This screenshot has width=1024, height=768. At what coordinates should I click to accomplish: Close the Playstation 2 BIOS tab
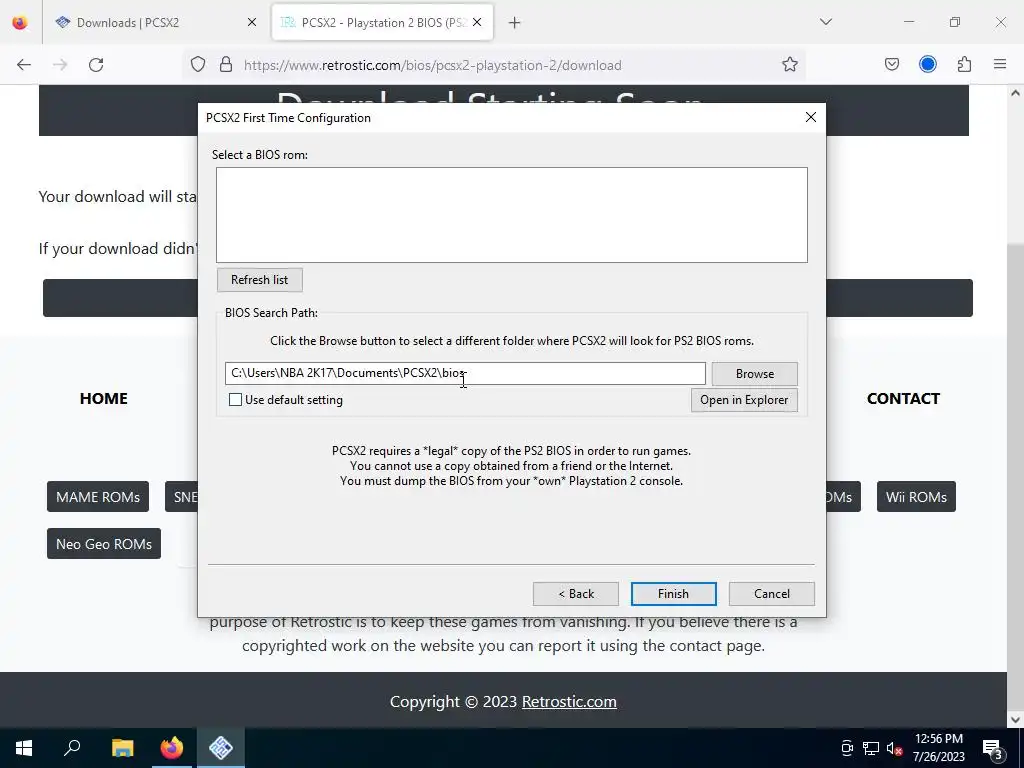(477, 22)
